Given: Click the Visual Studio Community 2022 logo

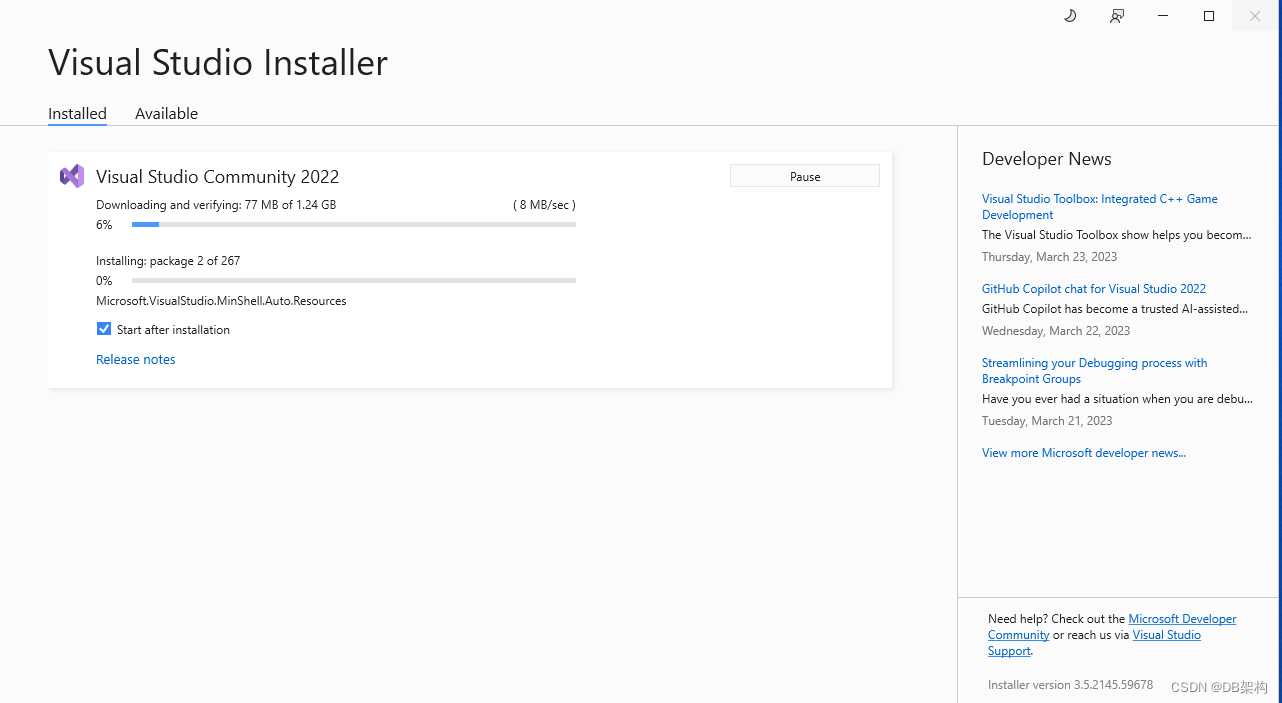Looking at the screenshot, I should click(x=72, y=176).
